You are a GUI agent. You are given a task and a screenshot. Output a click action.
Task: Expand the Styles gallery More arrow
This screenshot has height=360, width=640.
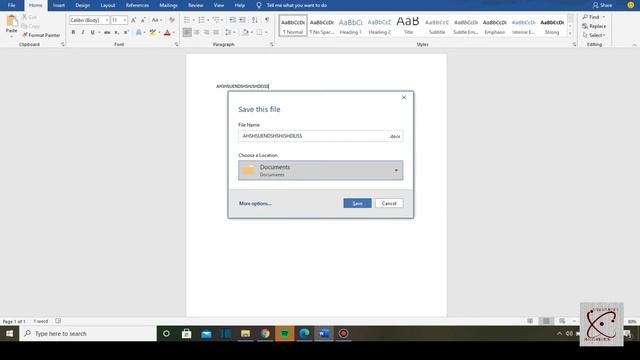pos(570,33)
